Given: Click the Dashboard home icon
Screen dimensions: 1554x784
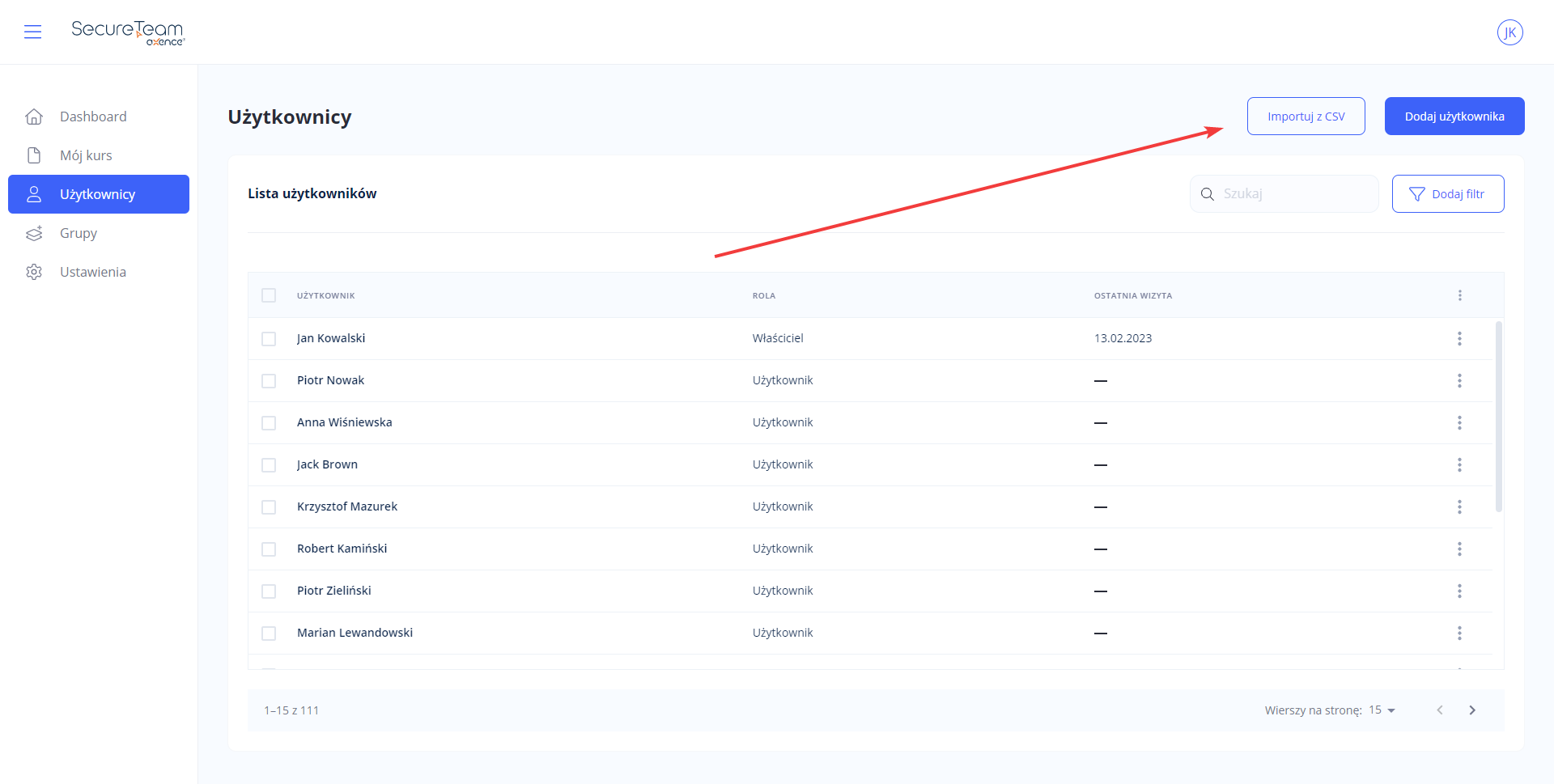Looking at the screenshot, I should (x=34, y=117).
